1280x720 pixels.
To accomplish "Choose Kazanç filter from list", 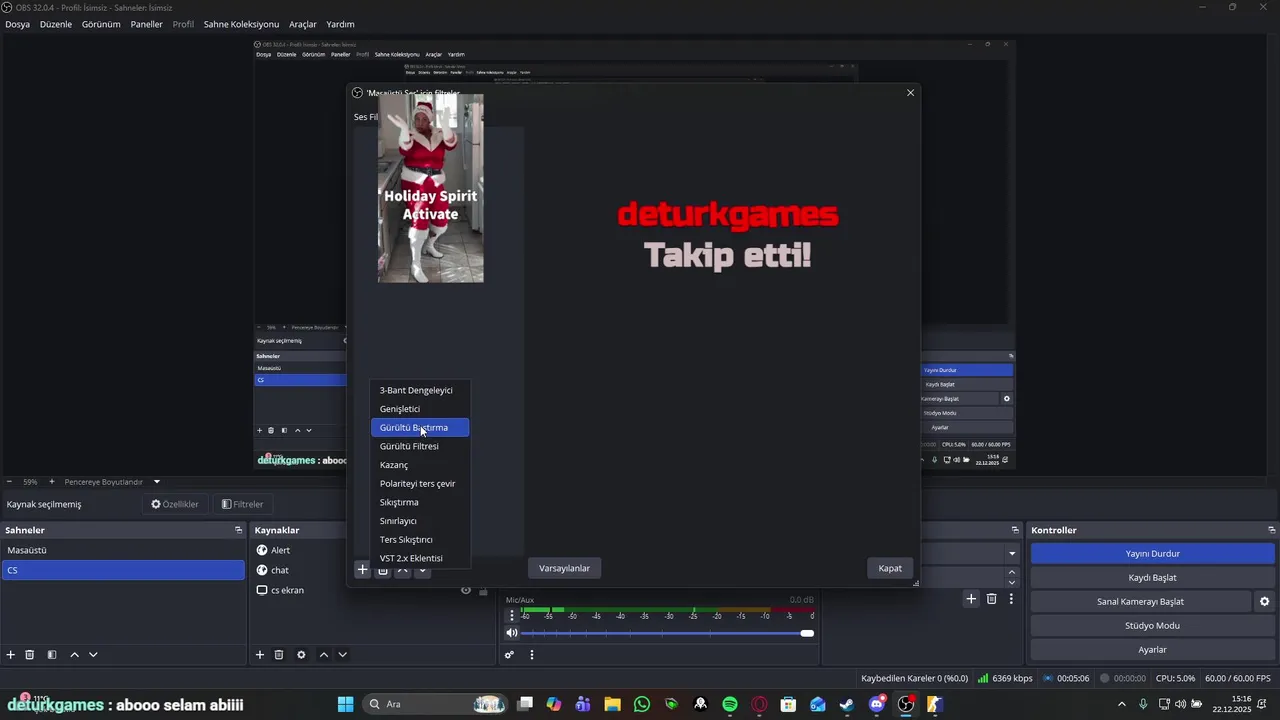I will coord(420,465).
